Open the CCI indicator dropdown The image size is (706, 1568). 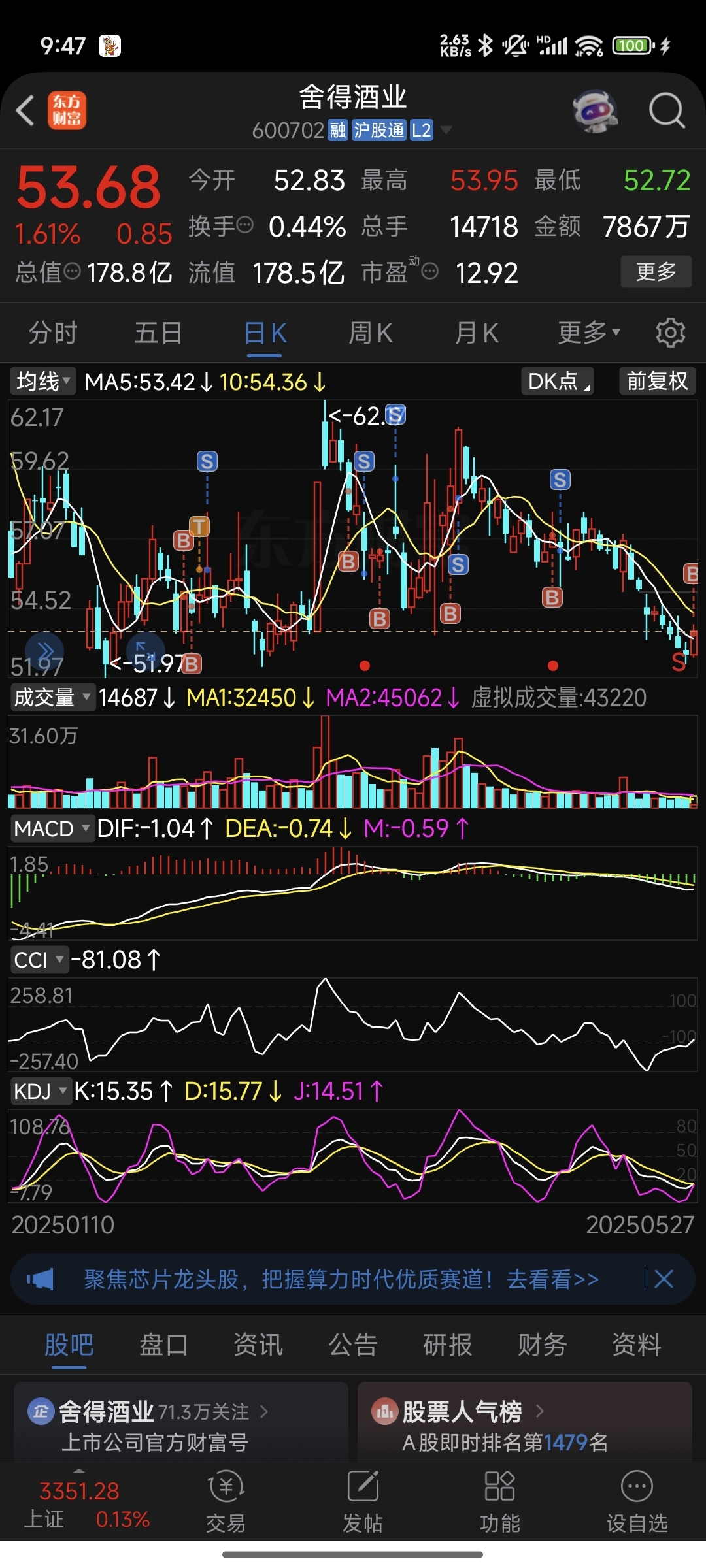[39, 960]
